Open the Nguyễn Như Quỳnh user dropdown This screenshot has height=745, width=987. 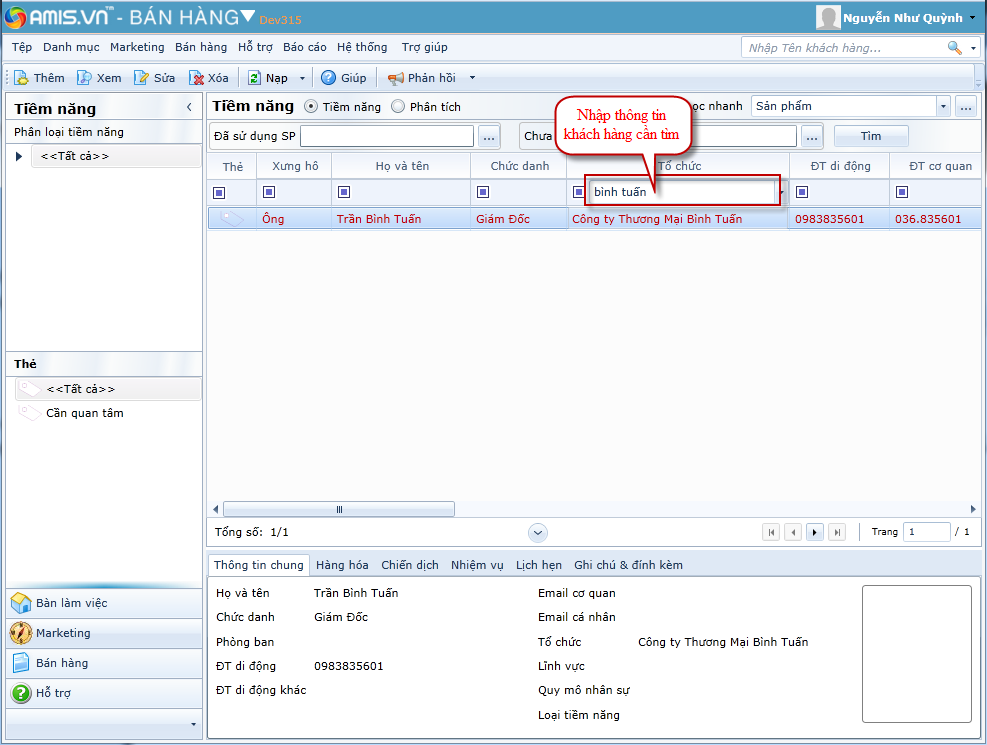pos(973,18)
